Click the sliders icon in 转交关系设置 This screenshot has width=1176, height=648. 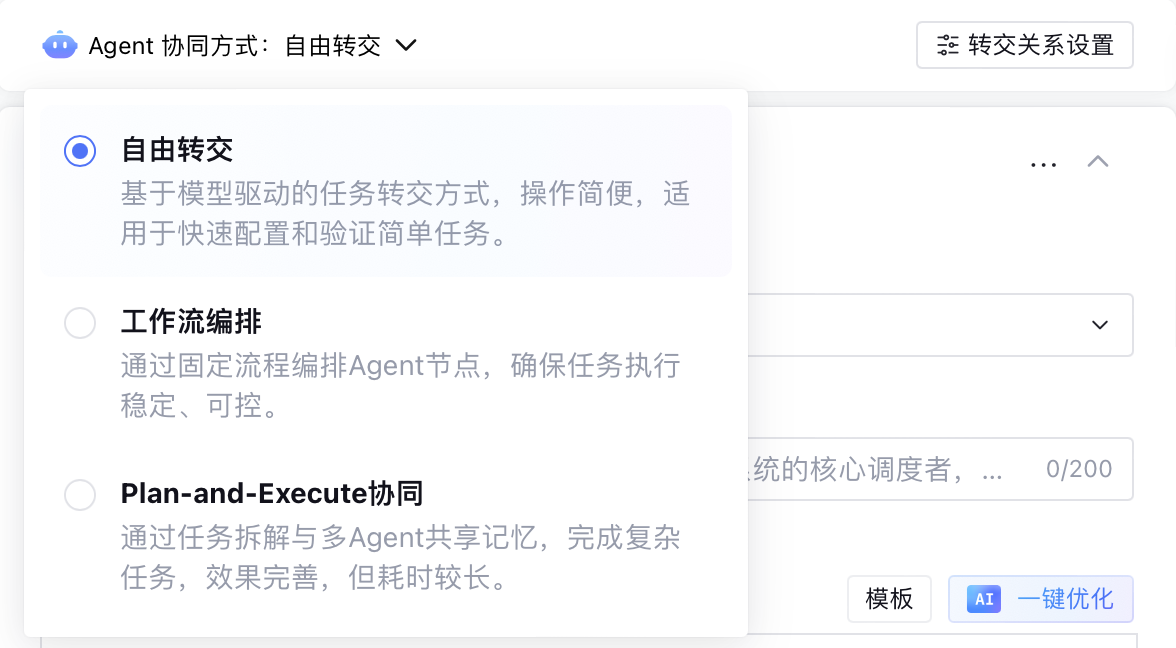tap(947, 45)
